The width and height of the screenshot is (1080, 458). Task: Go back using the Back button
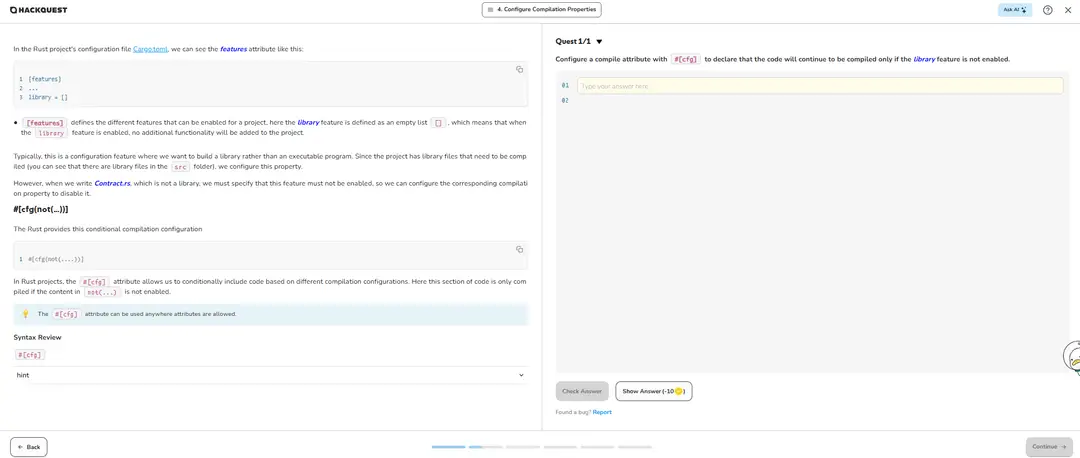(29, 447)
